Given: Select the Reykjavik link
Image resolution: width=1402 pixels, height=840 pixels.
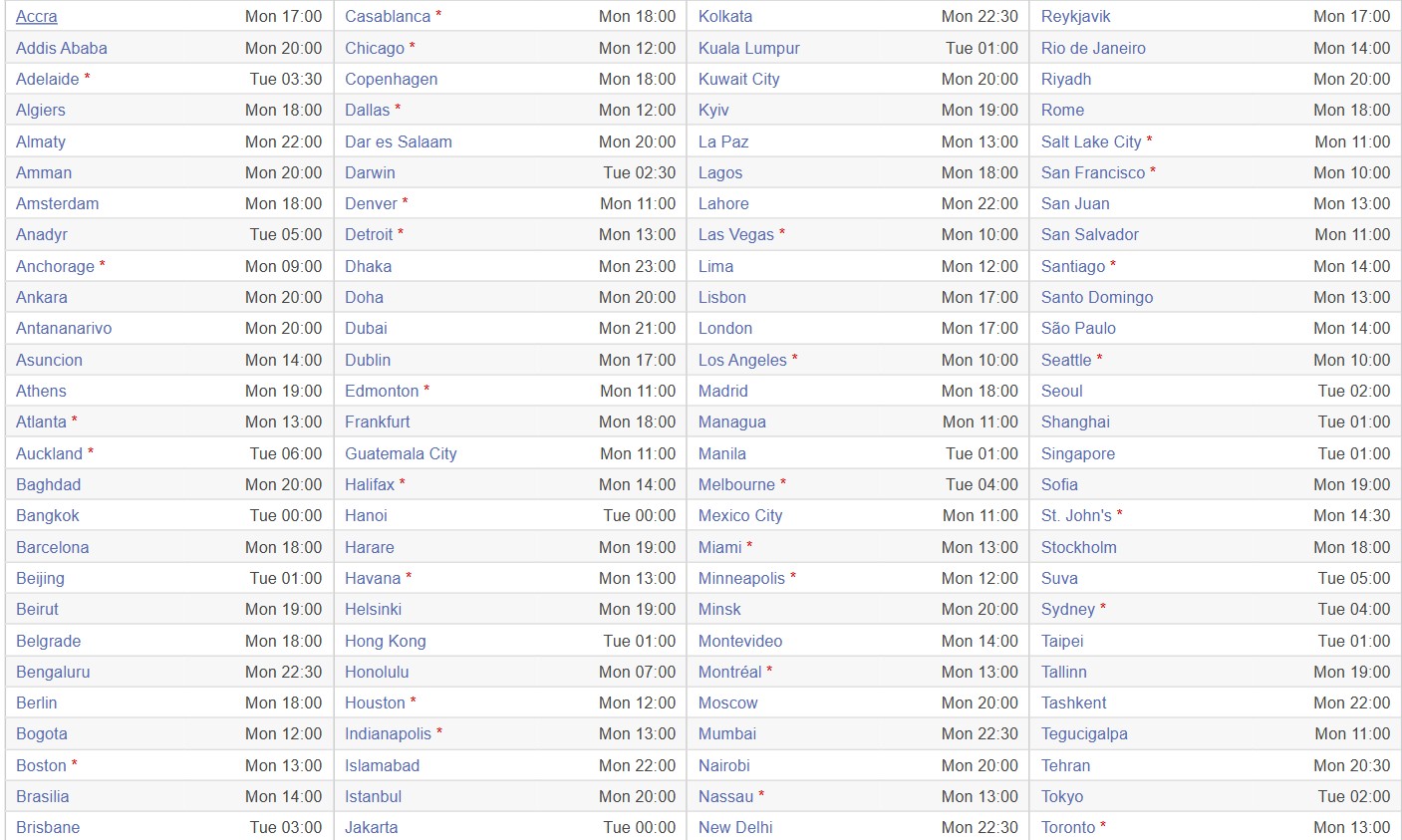Looking at the screenshot, I should click(1075, 17).
